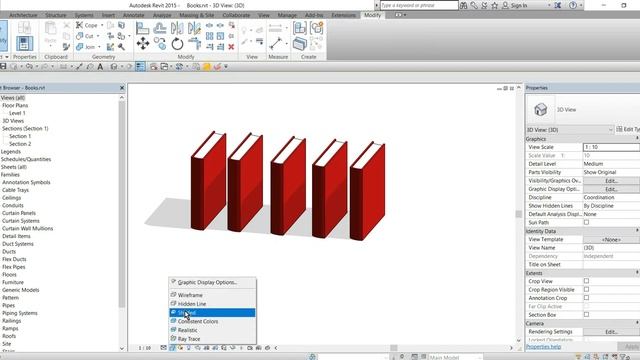Close the Project Browser panel

point(122,88)
